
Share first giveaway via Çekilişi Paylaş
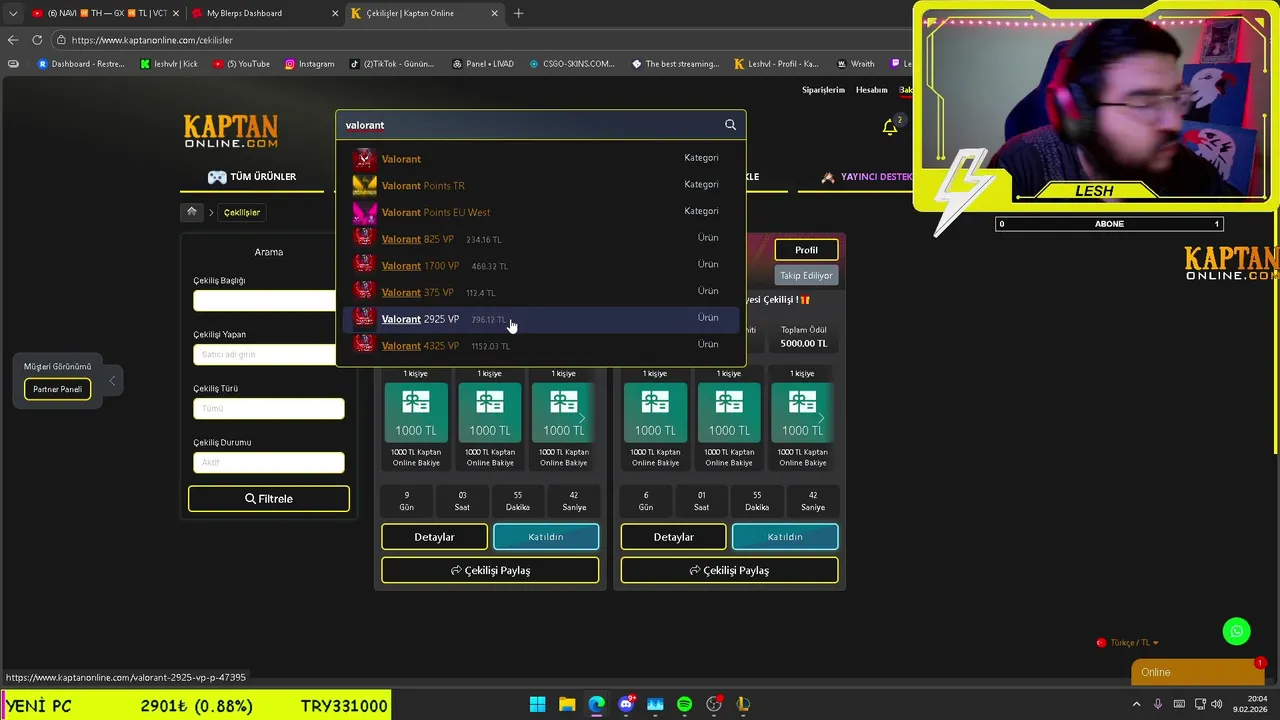[x=490, y=570]
